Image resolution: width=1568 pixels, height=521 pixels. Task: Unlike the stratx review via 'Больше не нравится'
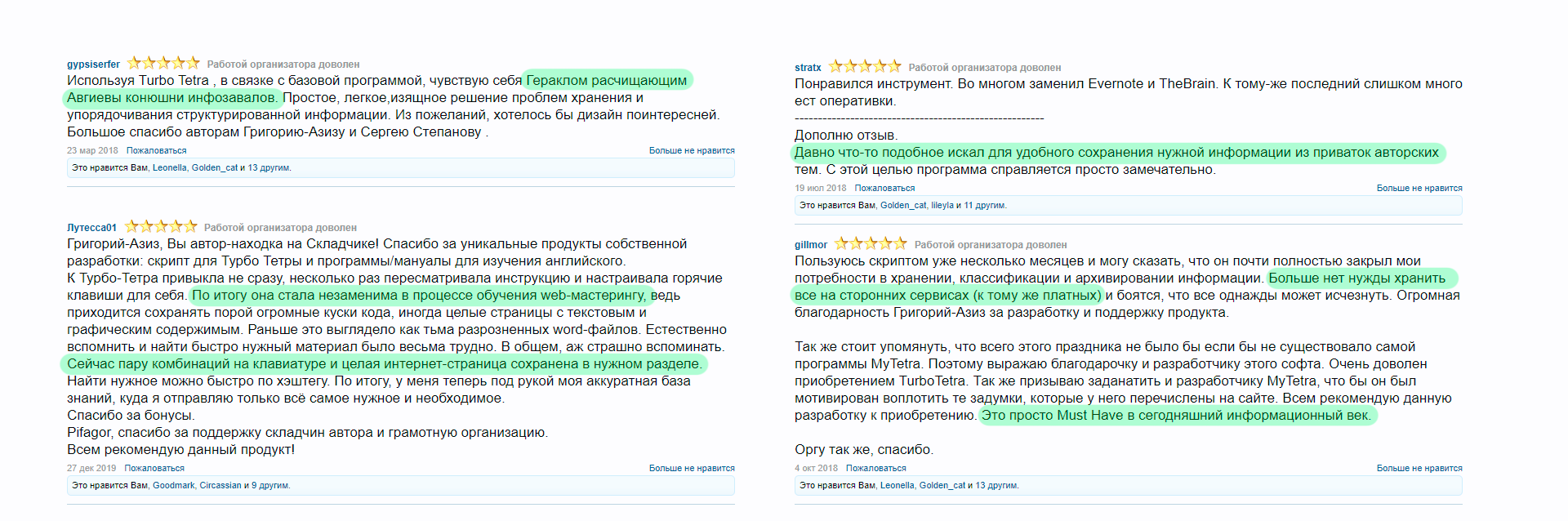pos(1419,189)
